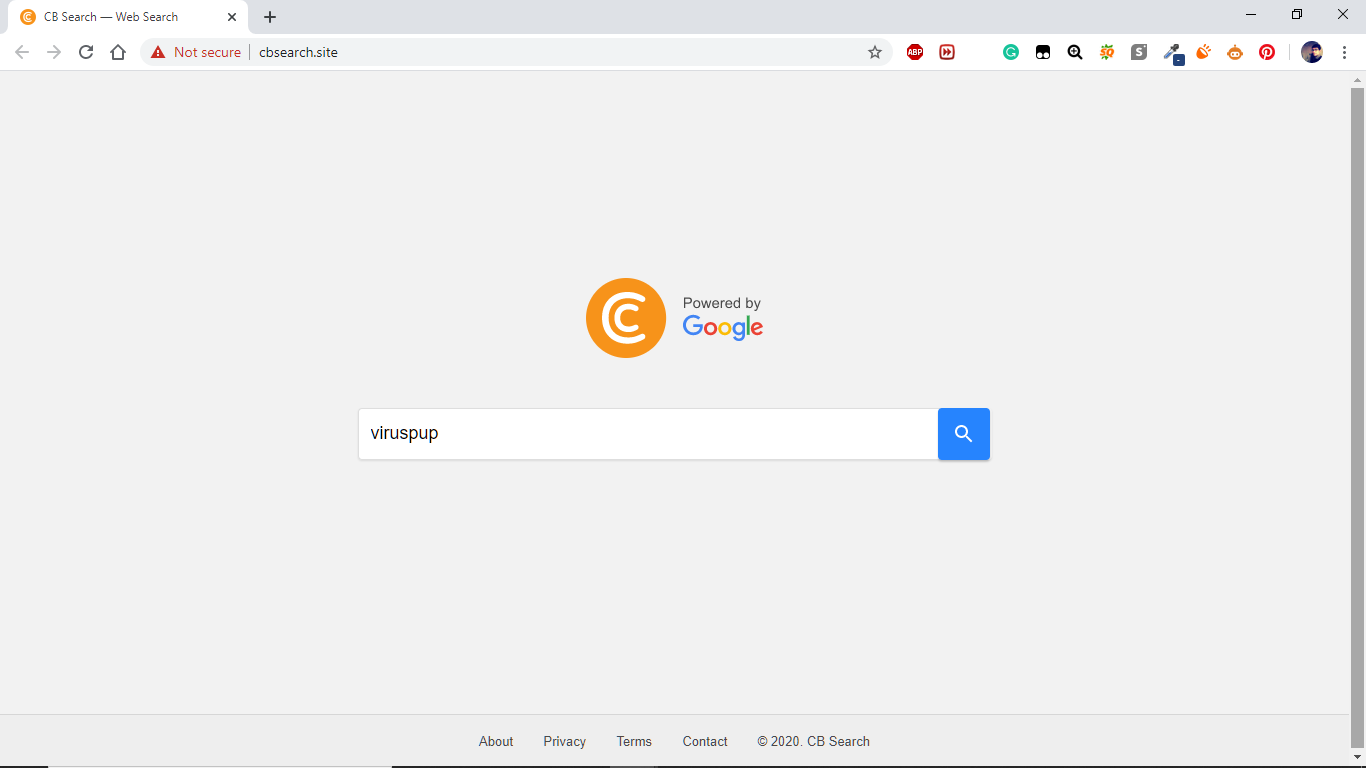Open the Adblock Plus extension

pyautogui.click(x=915, y=52)
